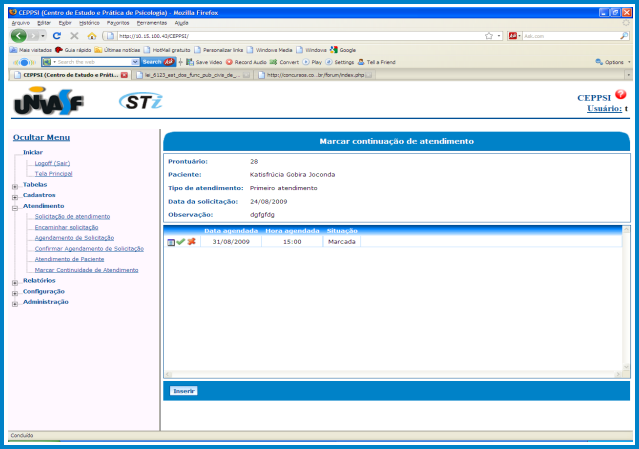Expand the Configuração tree node
639x449 pixels.
pyautogui.click(x=15, y=293)
